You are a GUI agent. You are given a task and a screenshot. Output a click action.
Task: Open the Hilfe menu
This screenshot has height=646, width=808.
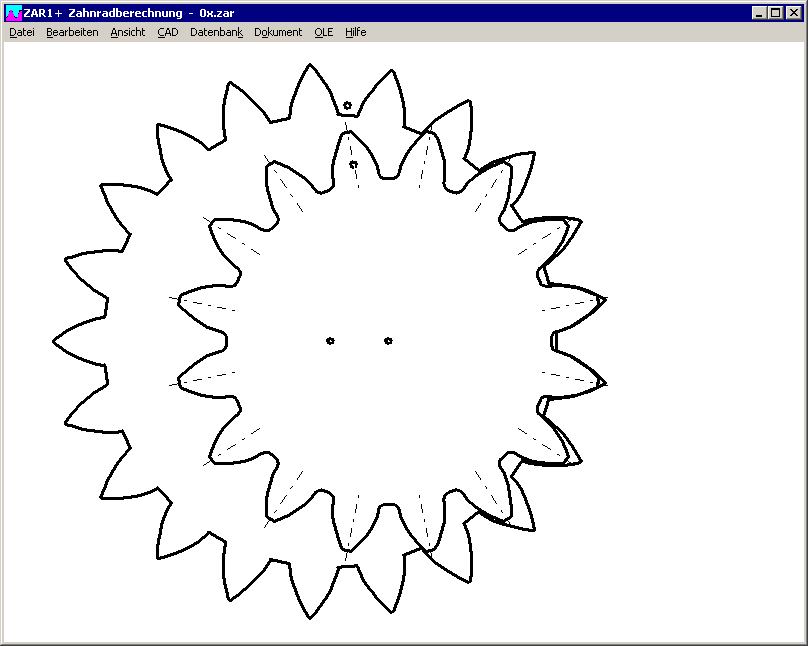[x=356, y=32]
